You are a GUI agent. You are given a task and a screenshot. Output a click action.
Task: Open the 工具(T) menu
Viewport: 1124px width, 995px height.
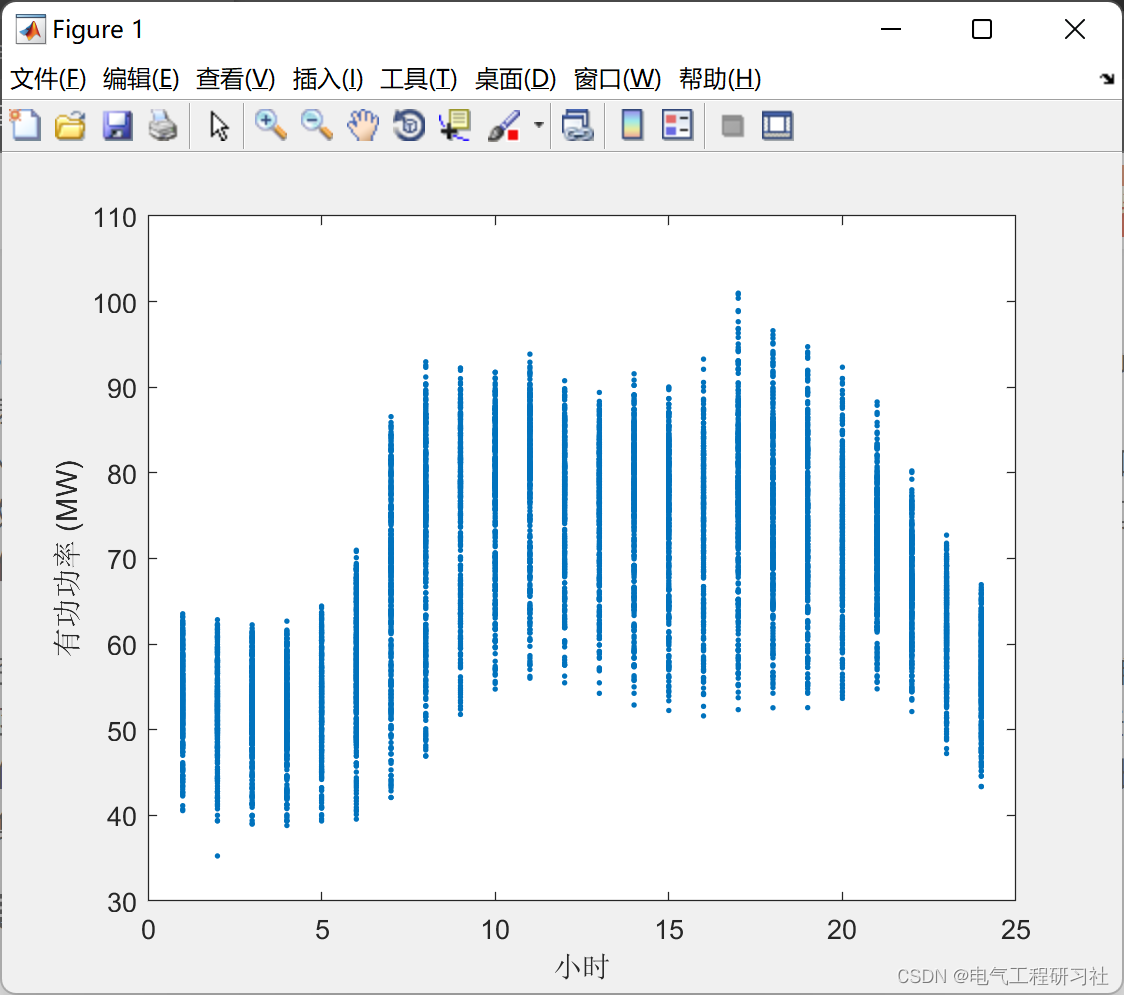(x=419, y=79)
